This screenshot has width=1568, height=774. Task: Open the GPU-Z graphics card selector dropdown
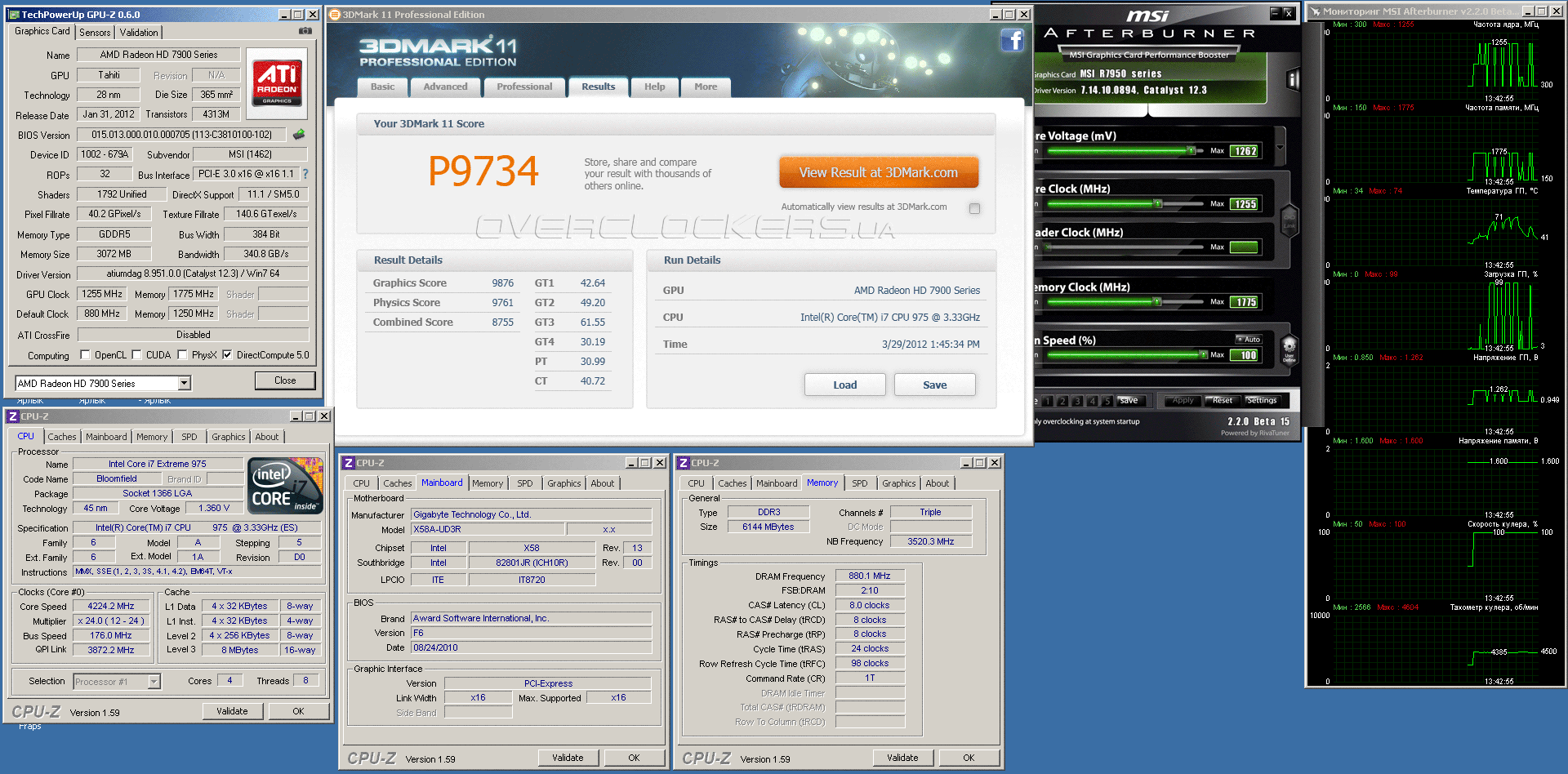(x=185, y=383)
